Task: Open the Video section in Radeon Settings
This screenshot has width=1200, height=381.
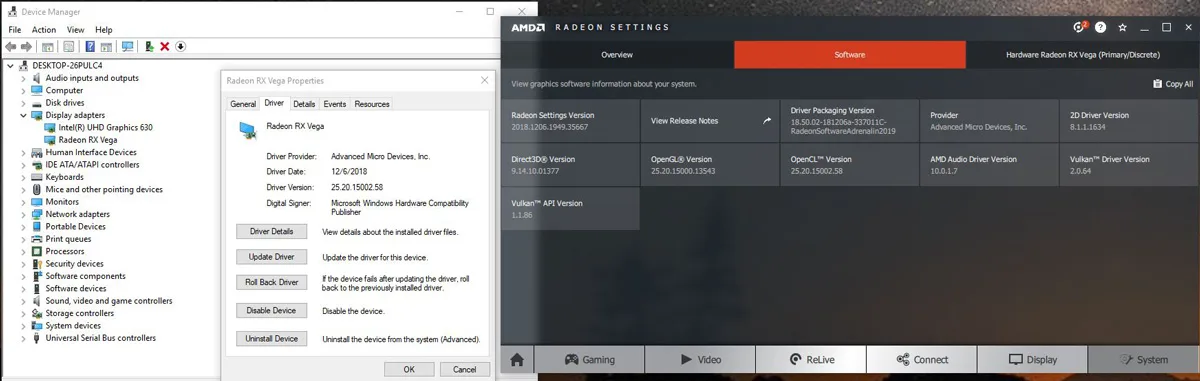Action: pos(700,360)
